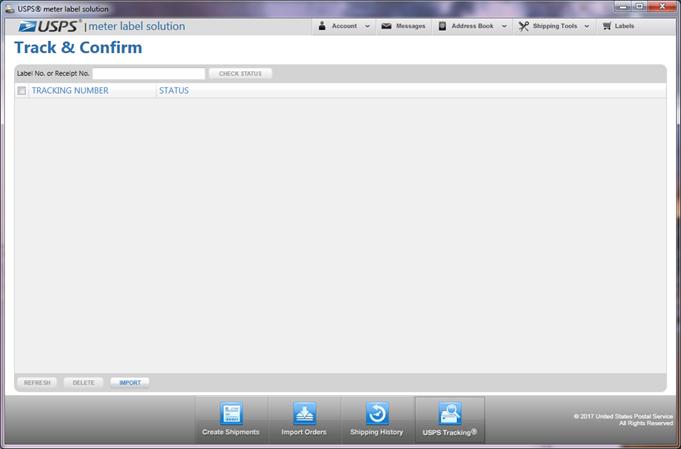This screenshot has width=681, height=449.
Task: Open USPS Tracking in the bottom bar
Action: 450,419
